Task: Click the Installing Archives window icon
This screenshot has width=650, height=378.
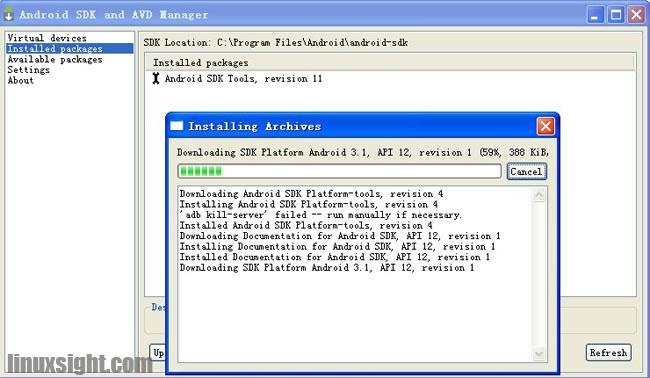Action: (177, 126)
